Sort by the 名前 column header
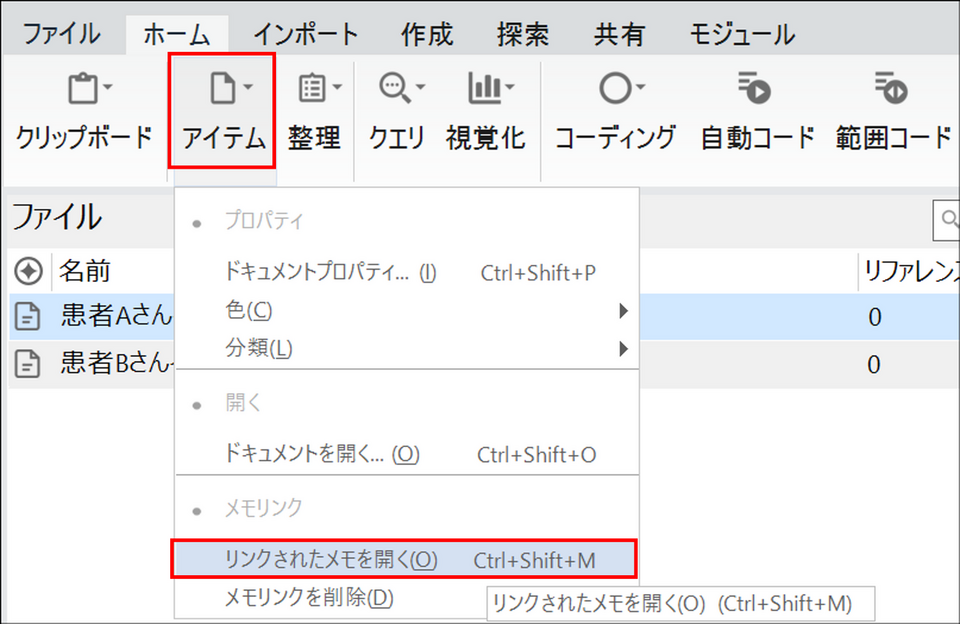Image resolution: width=960 pixels, height=624 pixels. point(85,271)
